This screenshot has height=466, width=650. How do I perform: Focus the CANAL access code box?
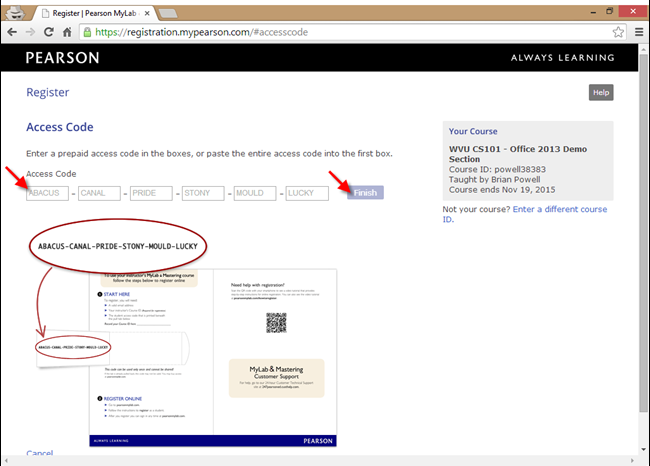point(99,193)
